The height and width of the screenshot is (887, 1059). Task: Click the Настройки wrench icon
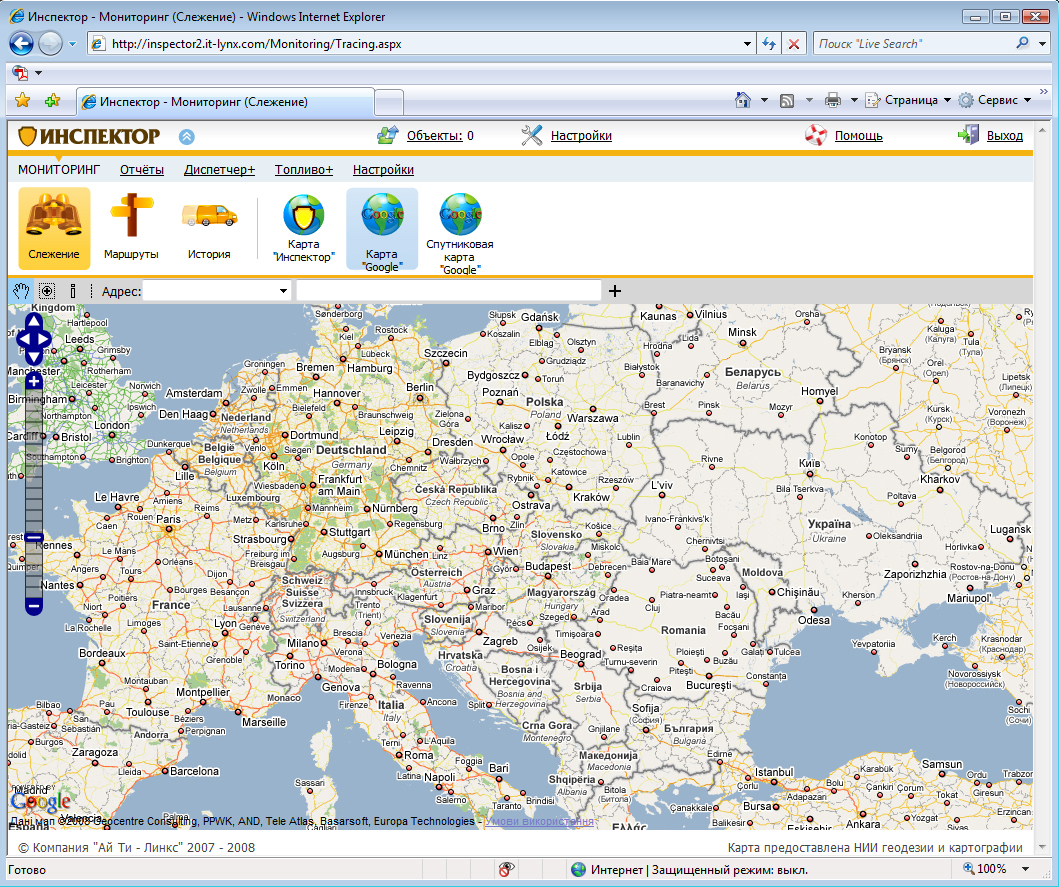[x=532, y=136]
